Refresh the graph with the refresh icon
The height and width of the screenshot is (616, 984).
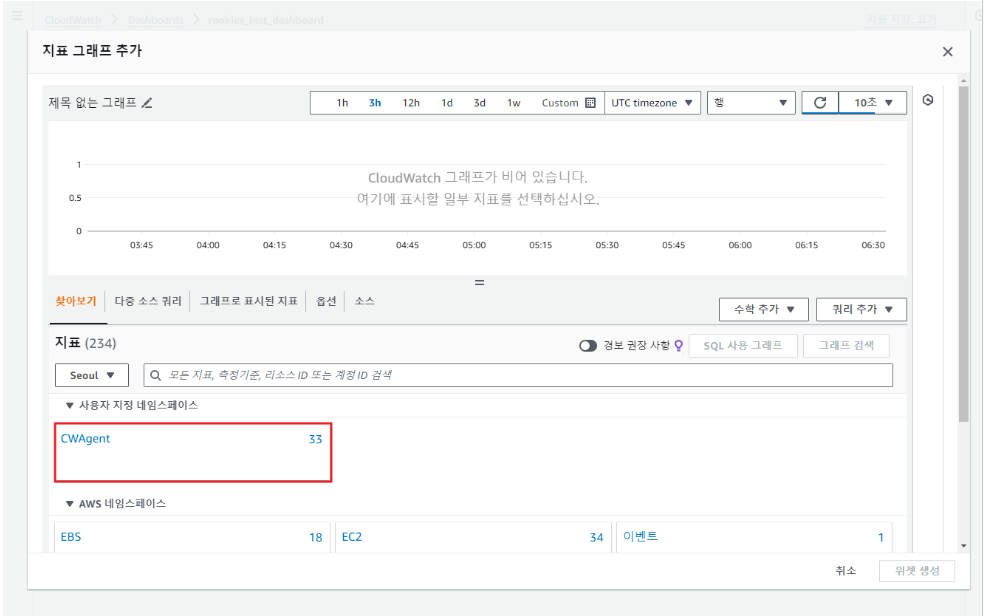[820, 103]
